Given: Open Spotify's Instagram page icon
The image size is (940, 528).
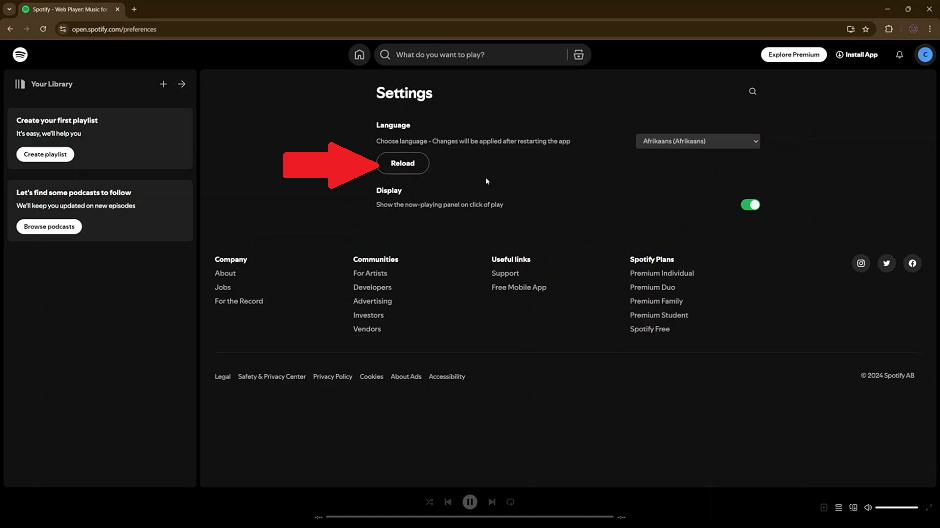Looking at the screenshot, I should 861,263.
